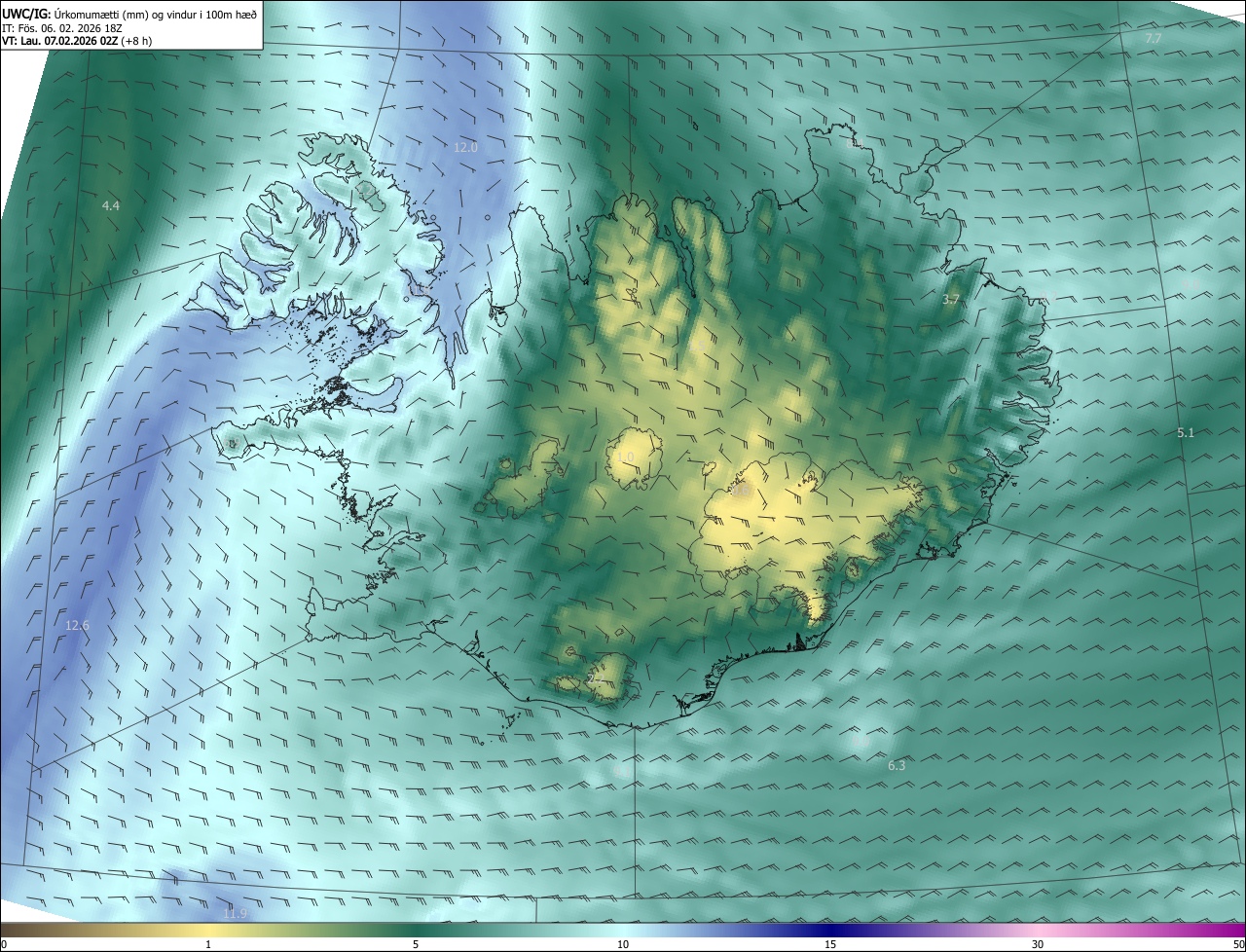The image size is (1246, 952).
Task: Click the color scale tick label "5"
Action: pos(416,944)
